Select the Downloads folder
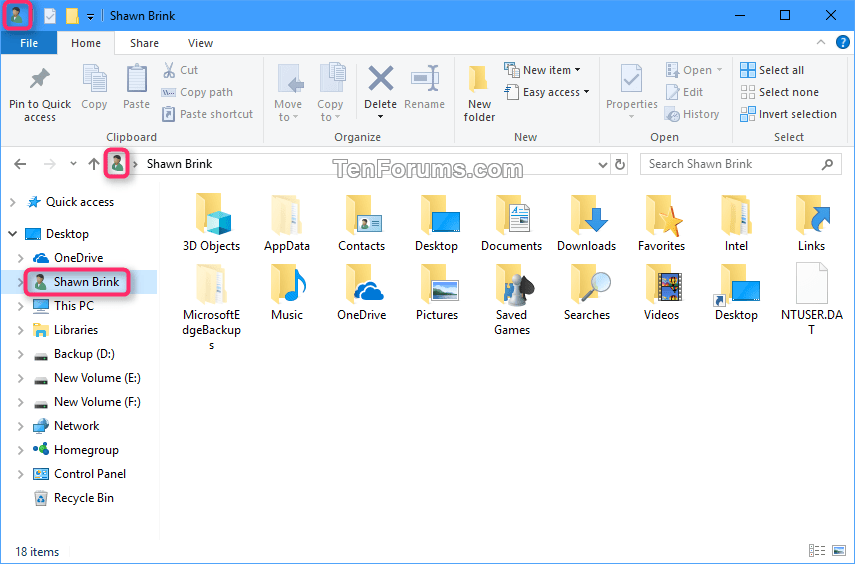 [586, 222]
